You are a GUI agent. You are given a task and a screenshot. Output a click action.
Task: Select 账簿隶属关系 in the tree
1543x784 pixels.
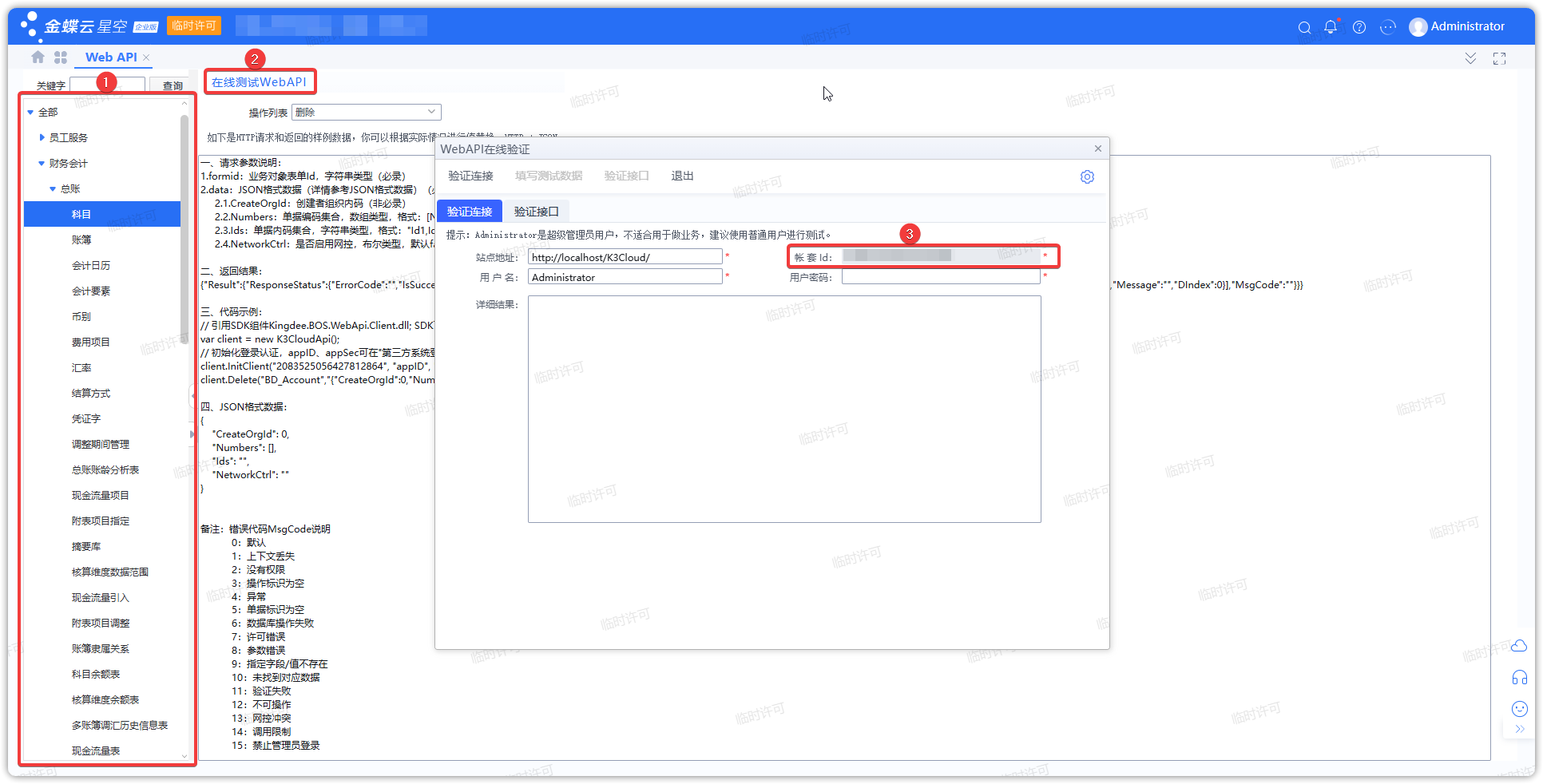(x=101, y=649)
